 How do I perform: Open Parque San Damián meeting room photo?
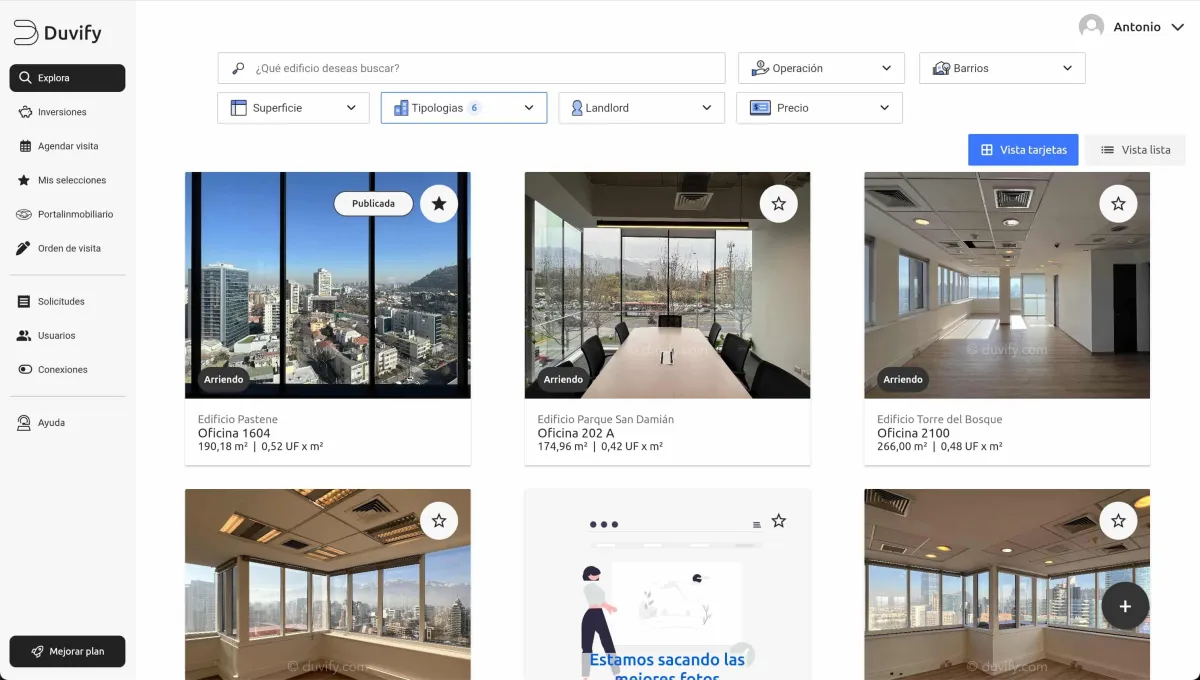tap(667, 285)
